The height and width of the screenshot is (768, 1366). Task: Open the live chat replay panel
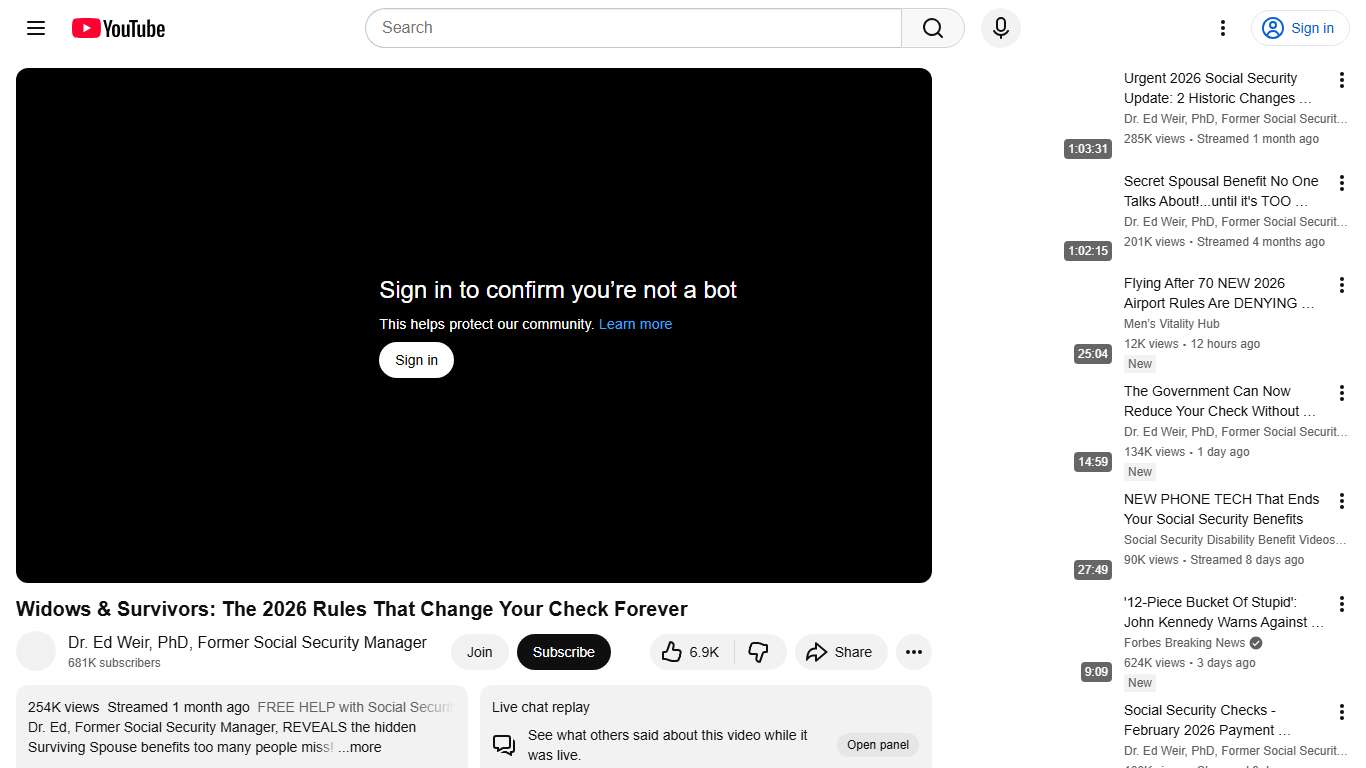point(877,744)
